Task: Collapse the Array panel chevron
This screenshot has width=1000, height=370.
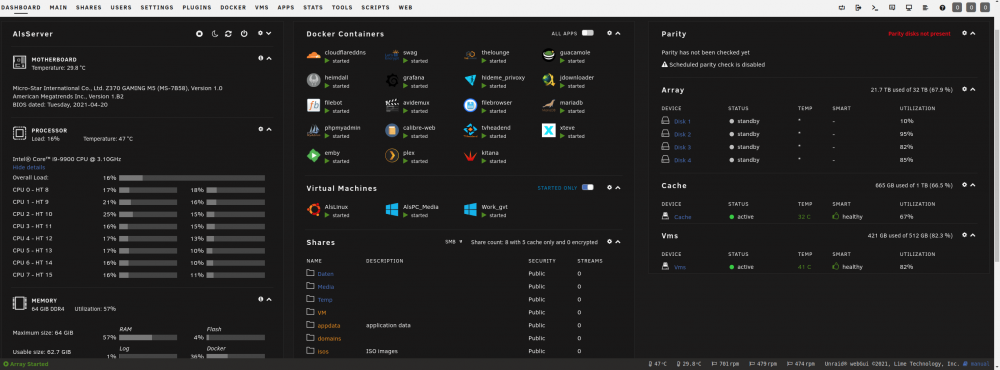Action: point(973,89)
